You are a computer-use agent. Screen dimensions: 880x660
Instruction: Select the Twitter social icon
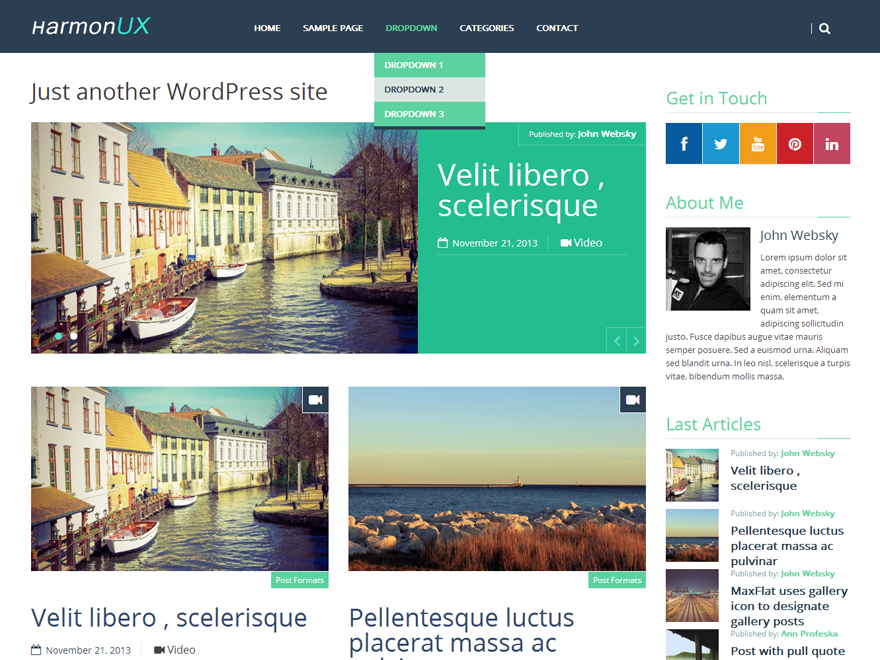720,143
